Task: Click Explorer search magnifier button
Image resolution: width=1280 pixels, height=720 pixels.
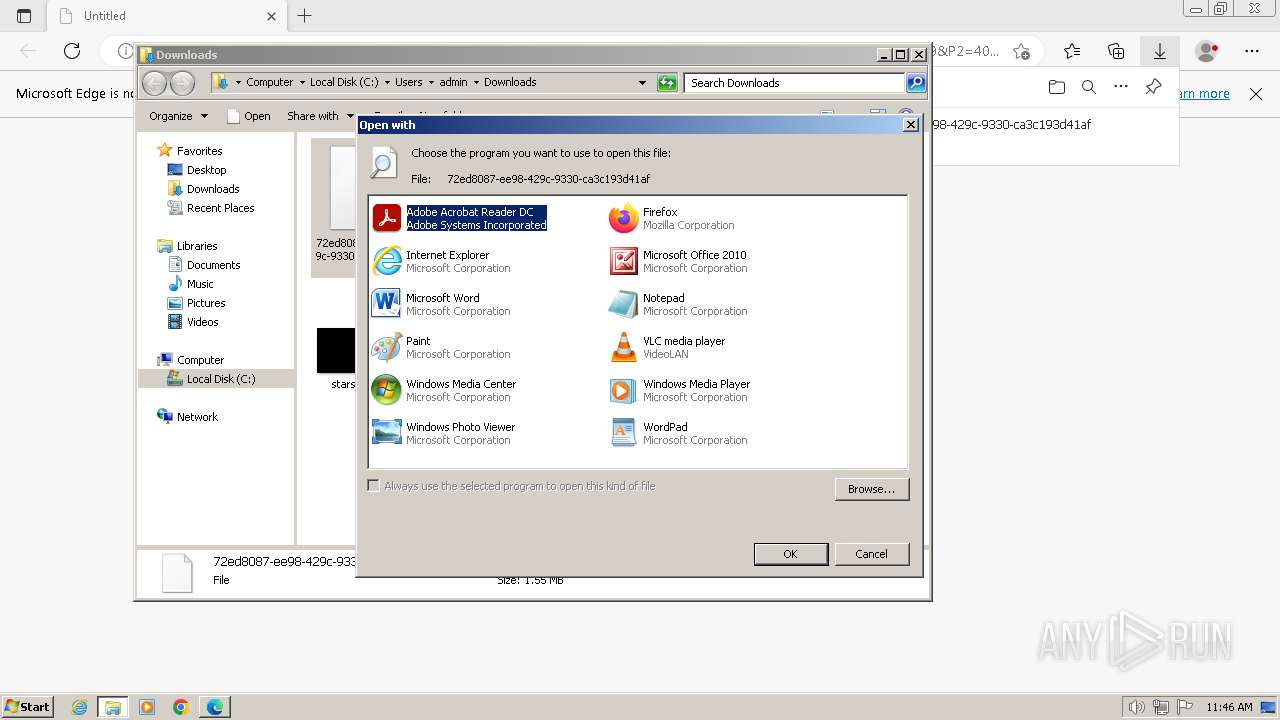Action: pyautogui.click(x=916, y=83)
